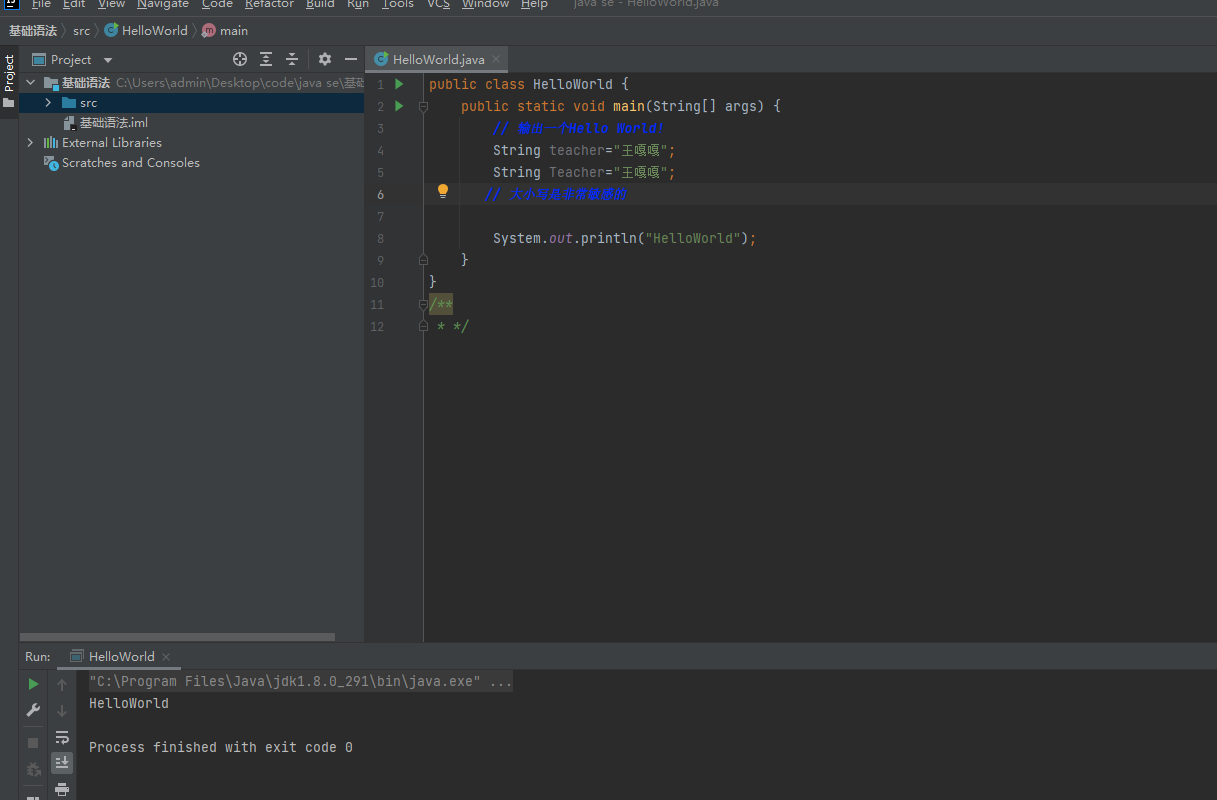Select Scratches and Consoles item

130,163
